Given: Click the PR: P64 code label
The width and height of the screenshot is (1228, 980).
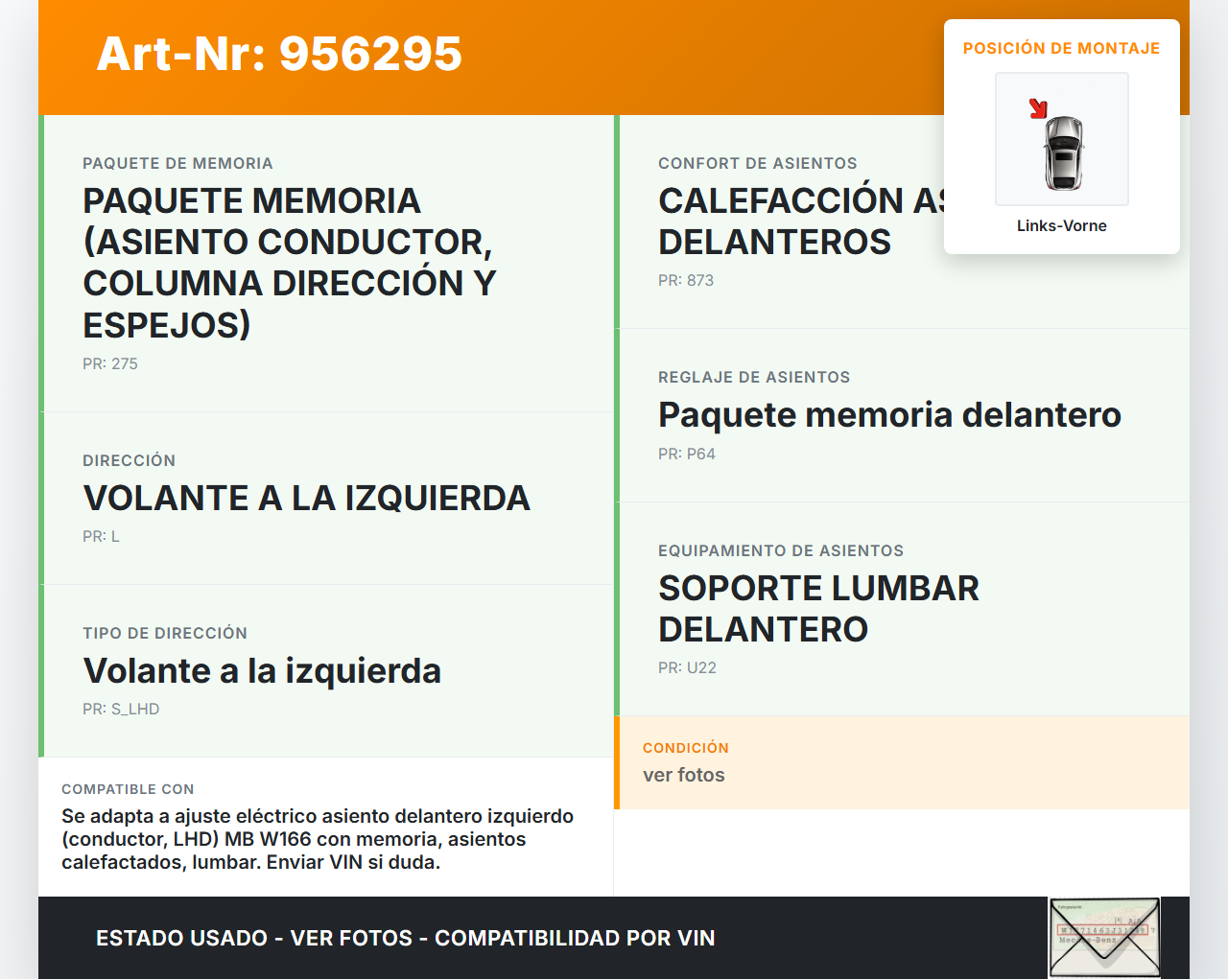Looking at the screenshot, I should (687, 455).
